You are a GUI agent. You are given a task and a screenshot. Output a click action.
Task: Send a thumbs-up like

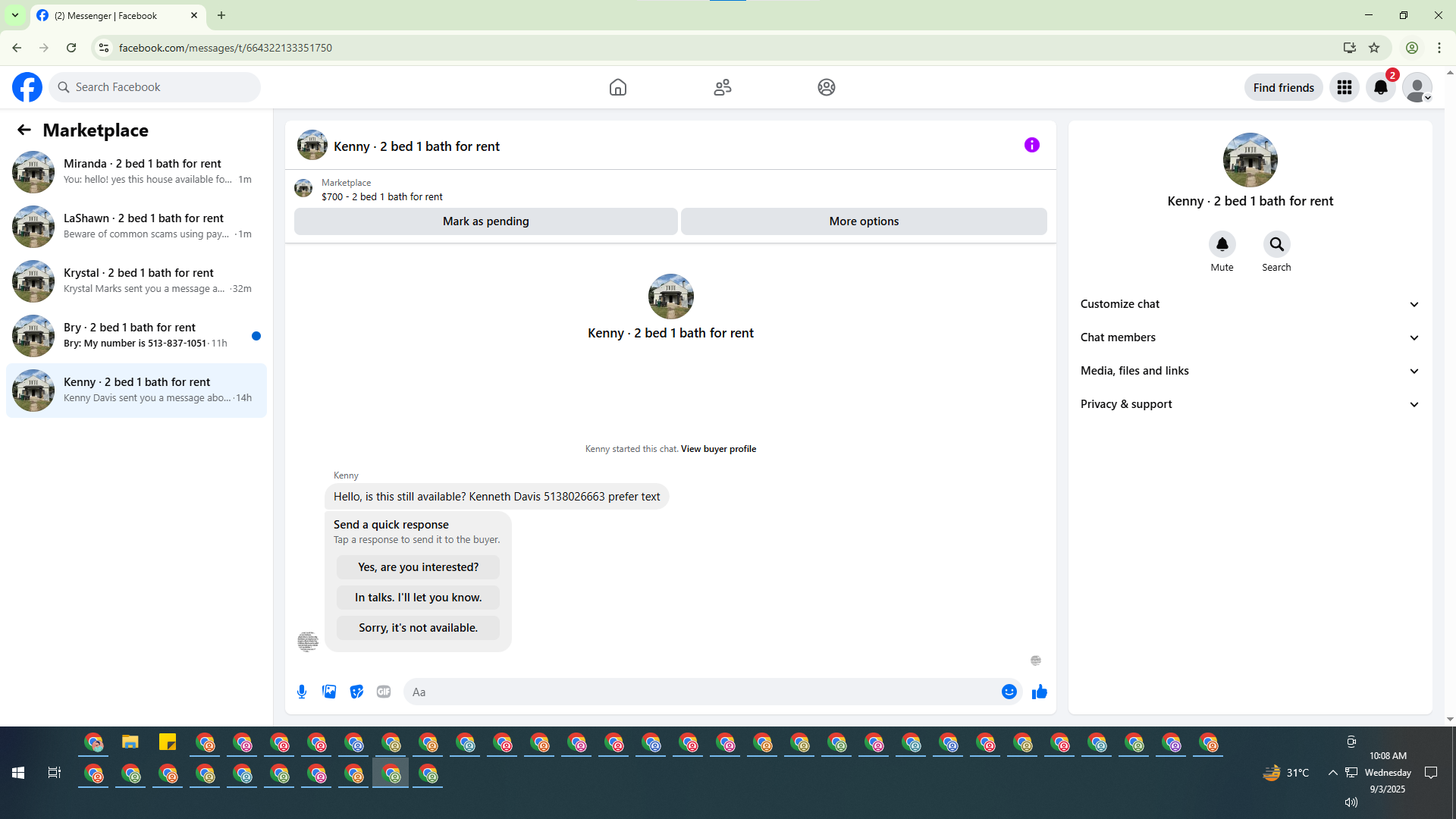pyautogui.click(x=1040, y=692)
